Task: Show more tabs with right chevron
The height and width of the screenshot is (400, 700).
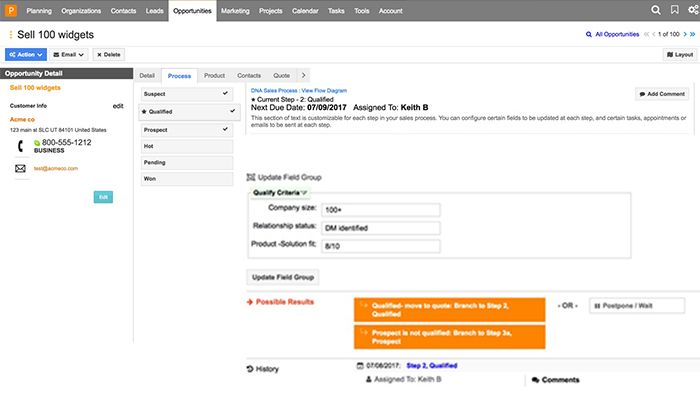Action: (x=303, y=75)
